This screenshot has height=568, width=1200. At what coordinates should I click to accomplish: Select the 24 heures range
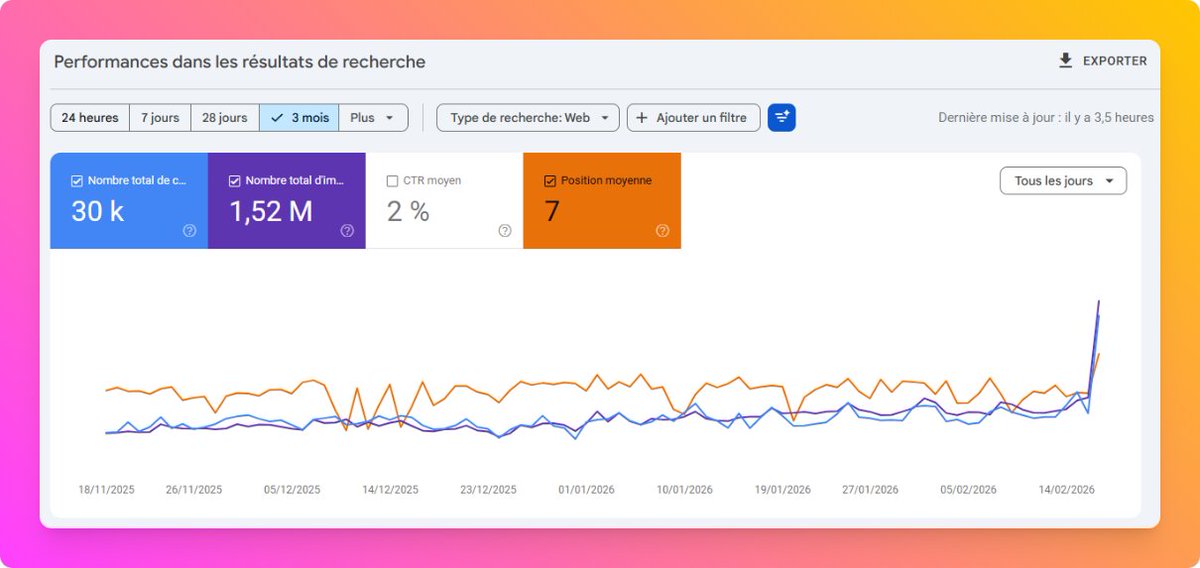90,118
